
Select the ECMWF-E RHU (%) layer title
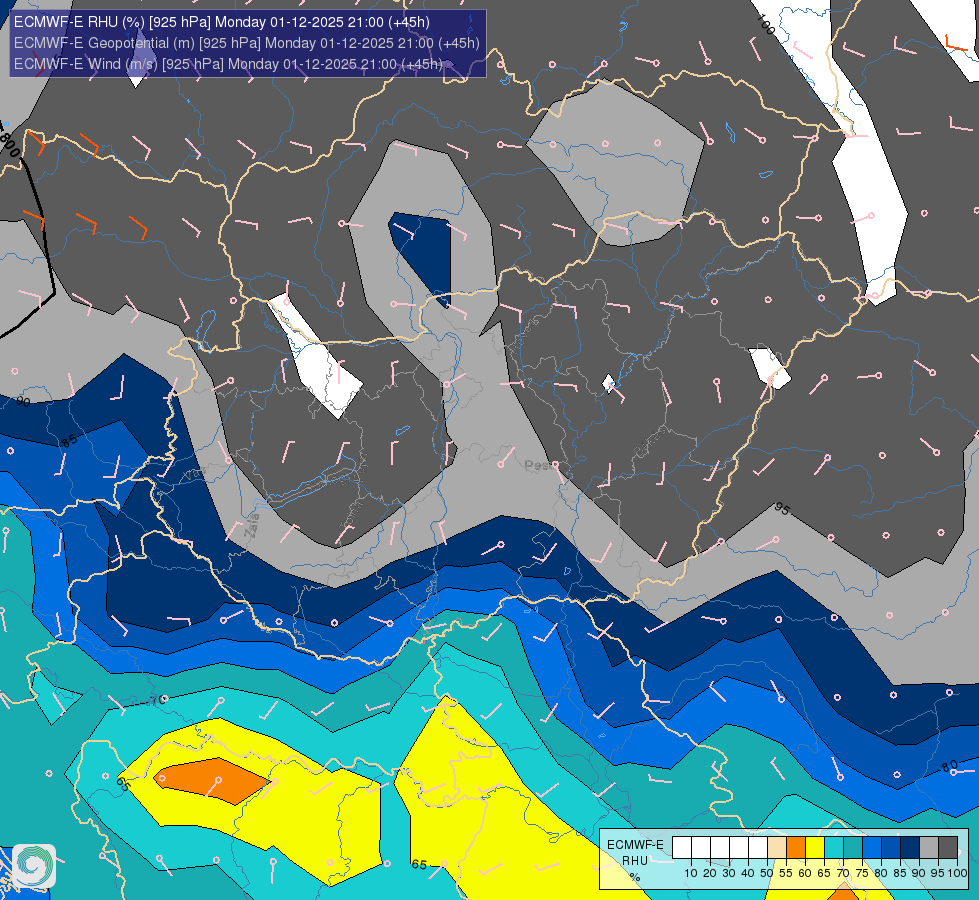coord(222,22)
